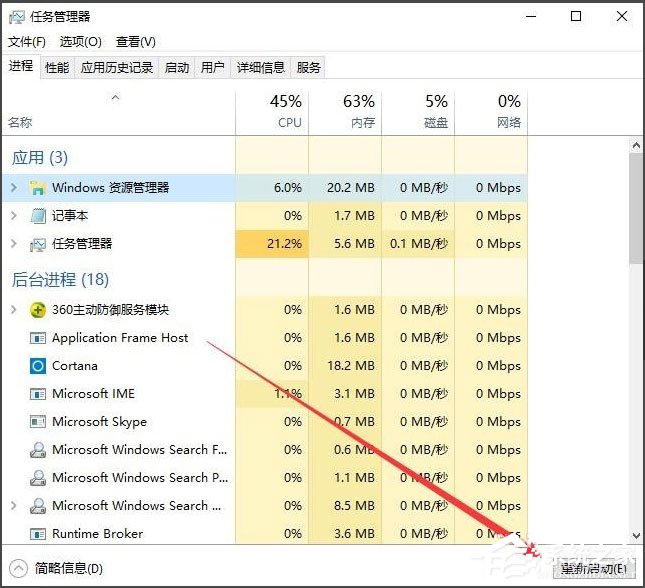Screen dimensions: 645x588
Task: Open the 查看(V) menu
Action: pos(135,42)
